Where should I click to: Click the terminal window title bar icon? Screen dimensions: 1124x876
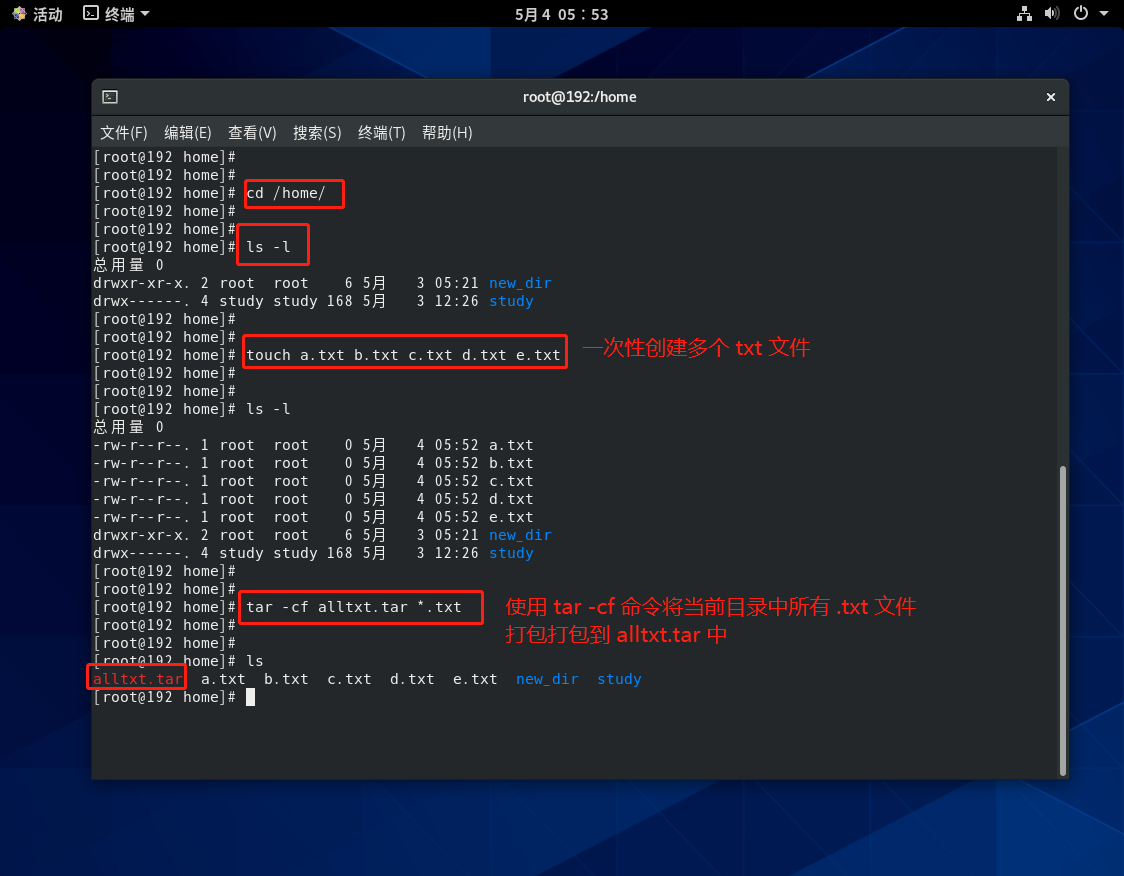coord(110,97)
